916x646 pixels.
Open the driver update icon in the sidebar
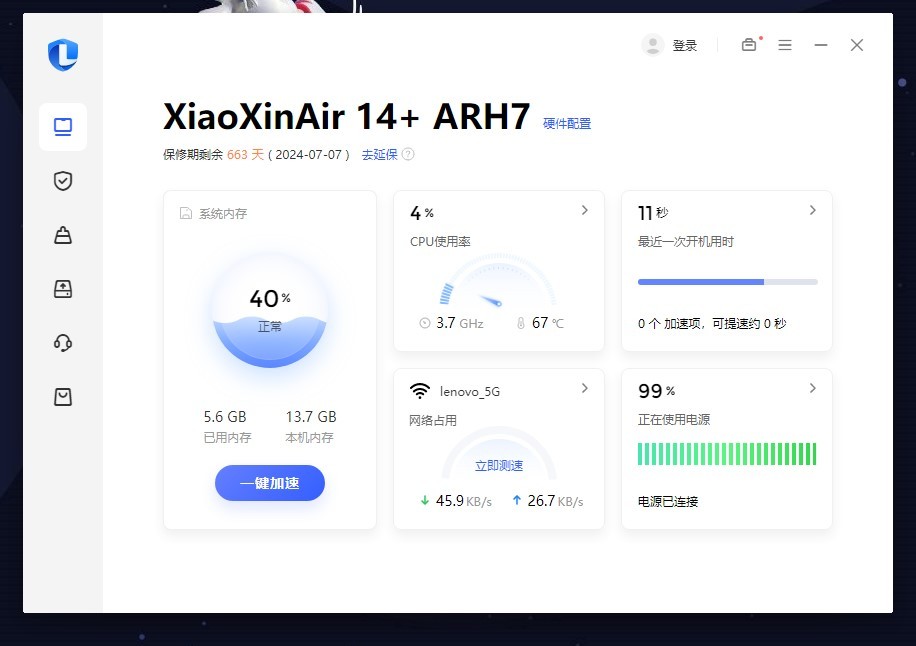pos(62,289)
